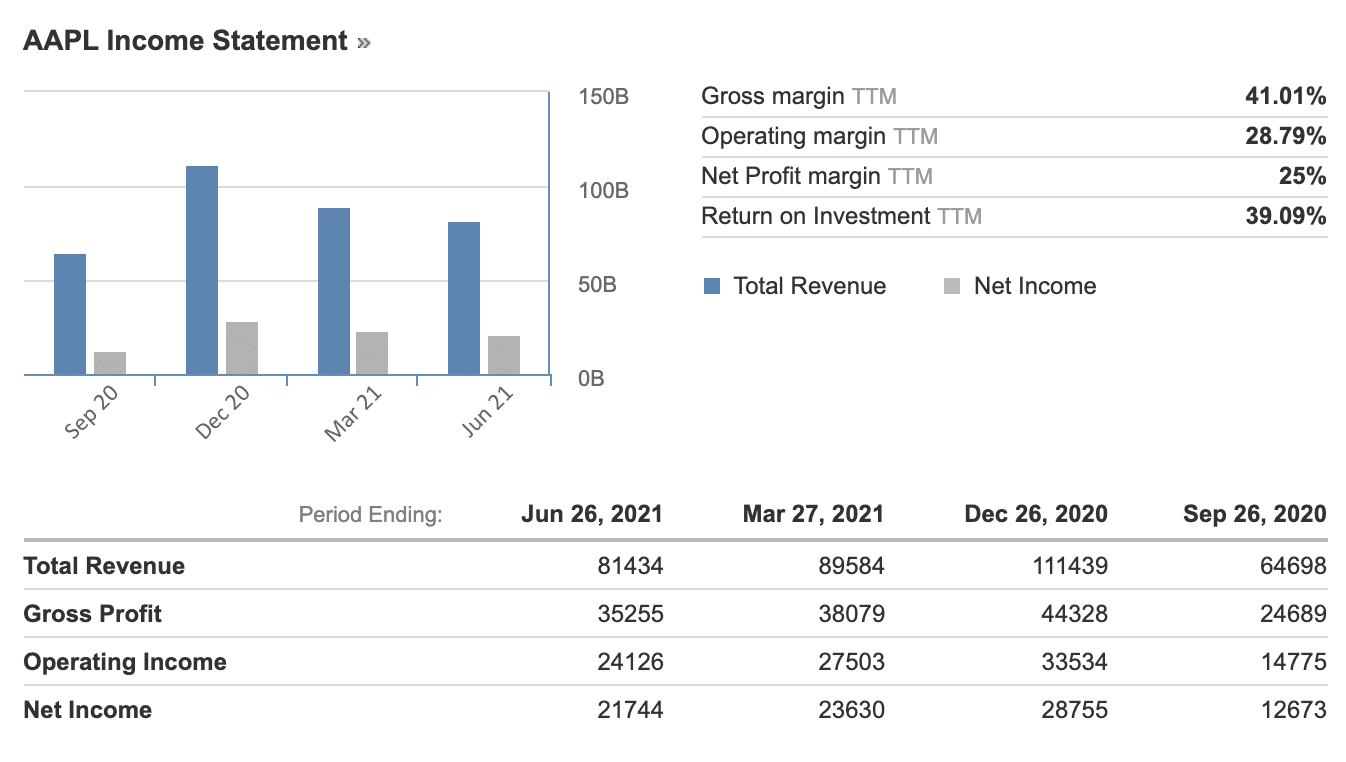Click Gross Profit value 35255
1346x762 pixels.
pyautogui.click(x=631, y=614)
